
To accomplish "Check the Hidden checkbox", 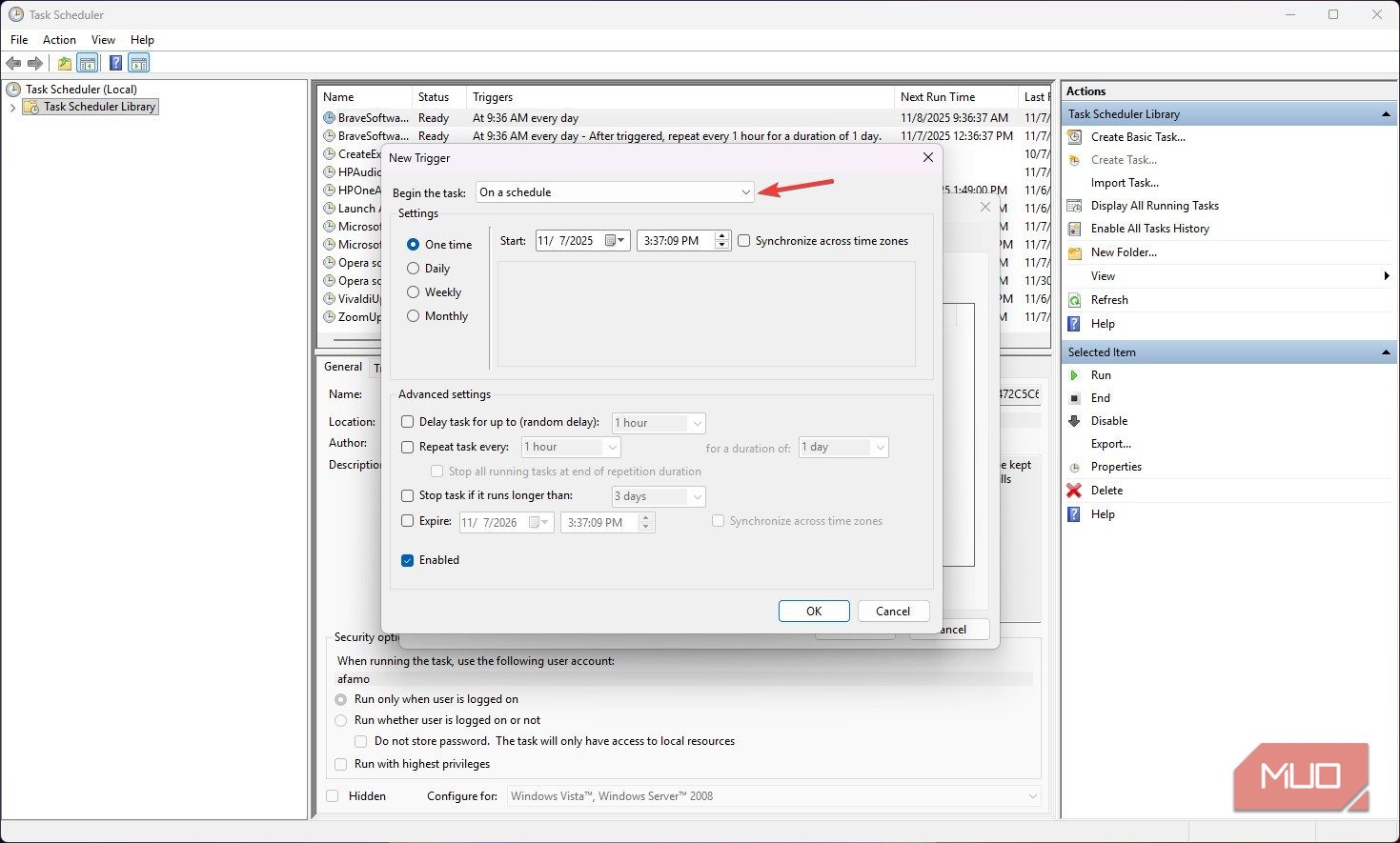I will click(333, 796).
